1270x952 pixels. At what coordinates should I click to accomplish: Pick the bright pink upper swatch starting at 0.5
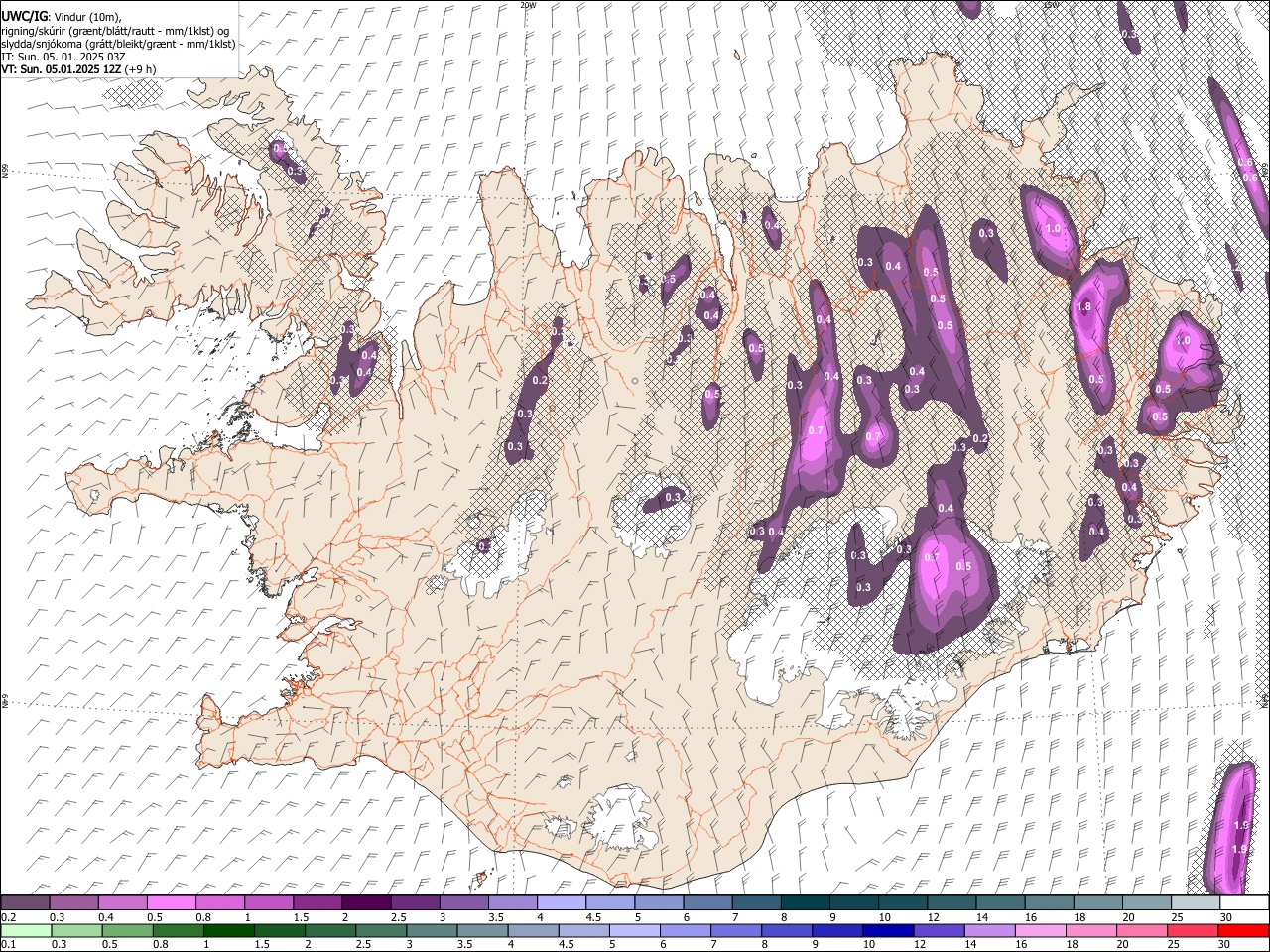point(171,903)
